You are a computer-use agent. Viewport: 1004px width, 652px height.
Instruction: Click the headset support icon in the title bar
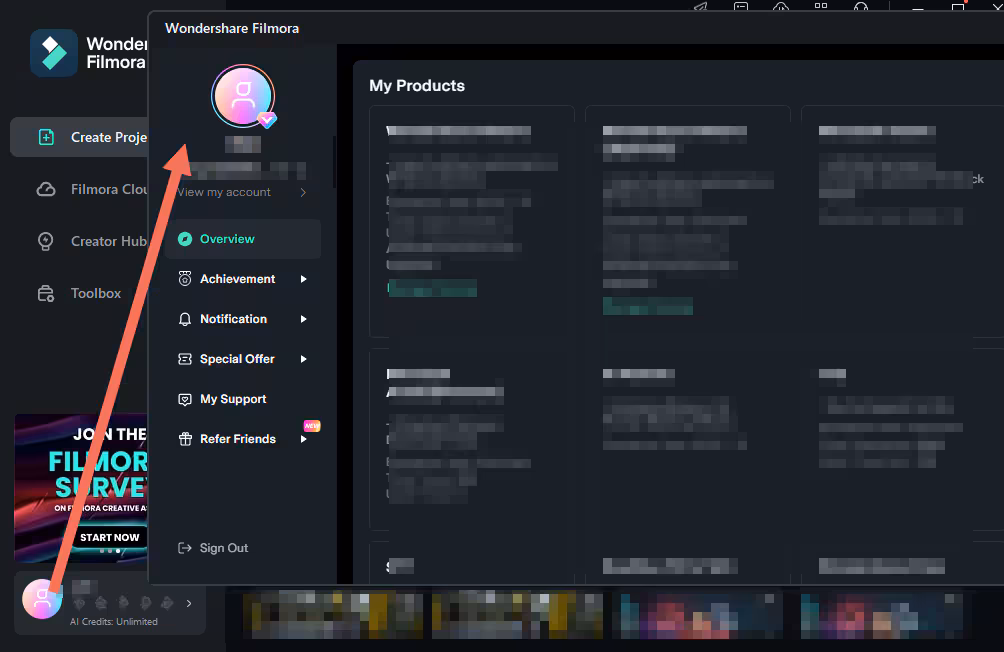[x=861, y=6]
